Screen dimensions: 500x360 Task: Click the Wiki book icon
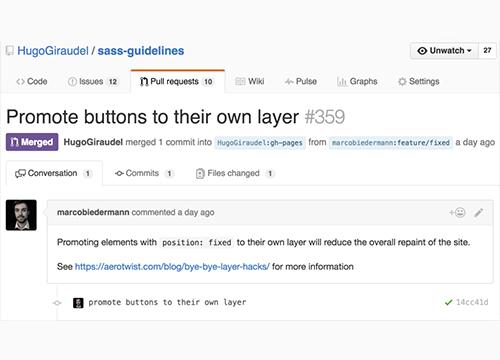click(x=240, y=82)
